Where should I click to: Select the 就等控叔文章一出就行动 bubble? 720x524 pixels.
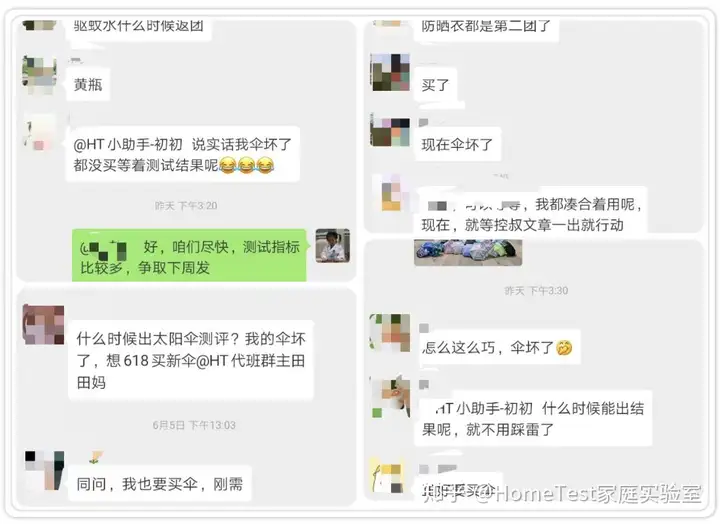tap(531, 214)
